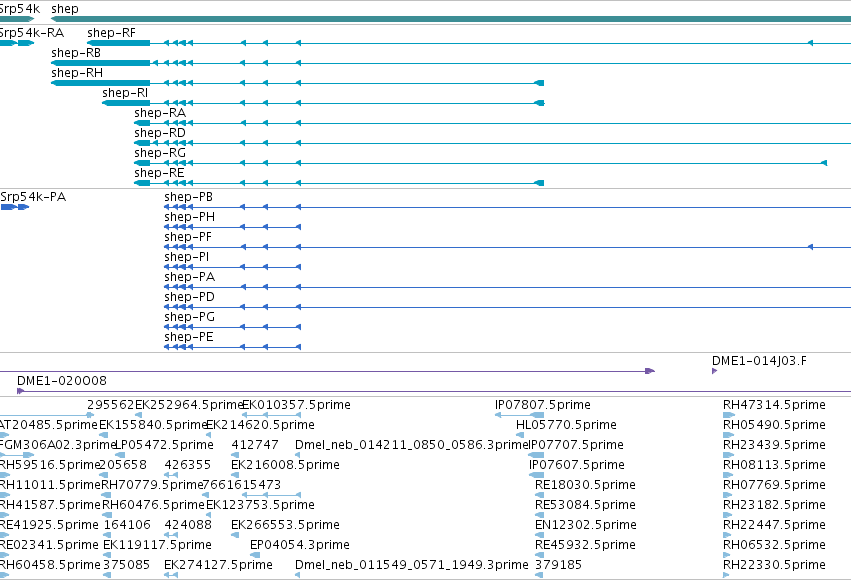The image size is (851, 580).
Task: Click the shep-RD transcript label
Action: [x=160, y=133]
